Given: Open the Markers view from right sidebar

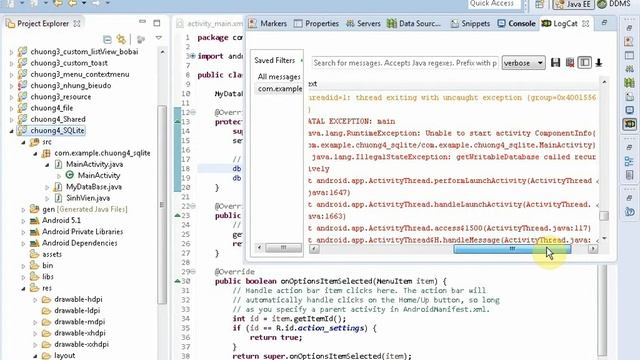Looking at the screenshot, I should click(629, 41).
